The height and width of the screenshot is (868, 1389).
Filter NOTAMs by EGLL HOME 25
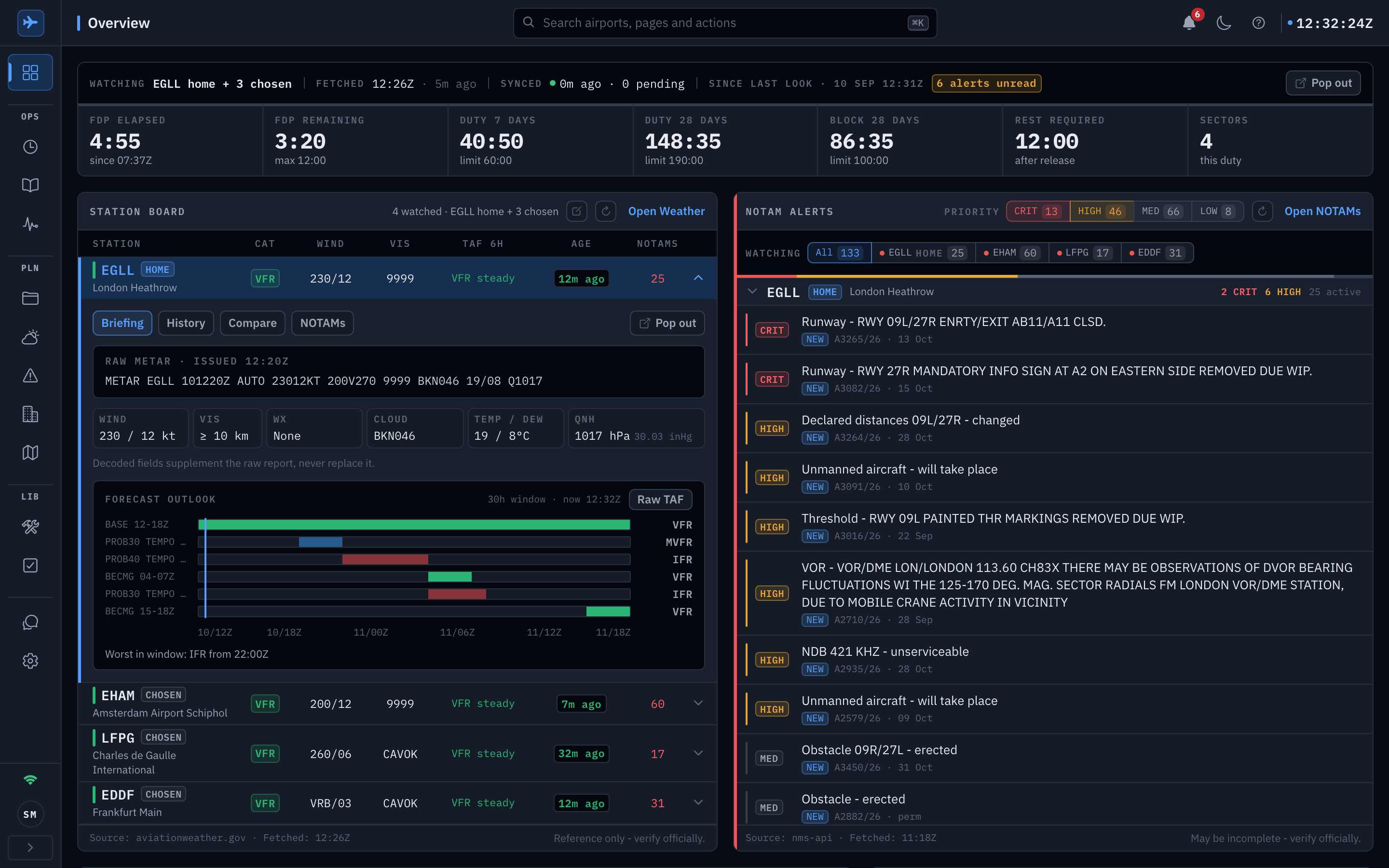point(924,253)
